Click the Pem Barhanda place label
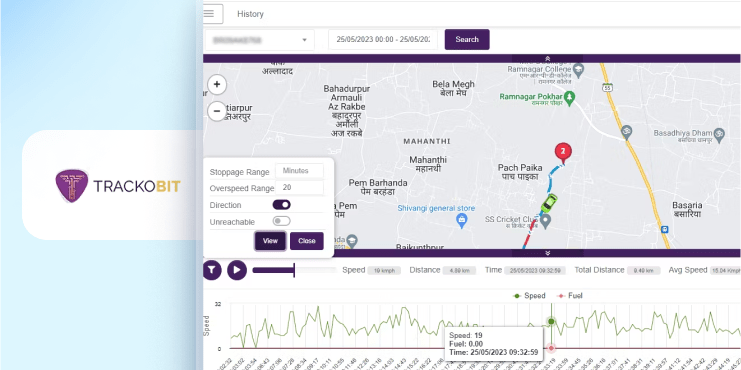Image resolution: width=741 pixels, height=370 pixels. [378, 187]
